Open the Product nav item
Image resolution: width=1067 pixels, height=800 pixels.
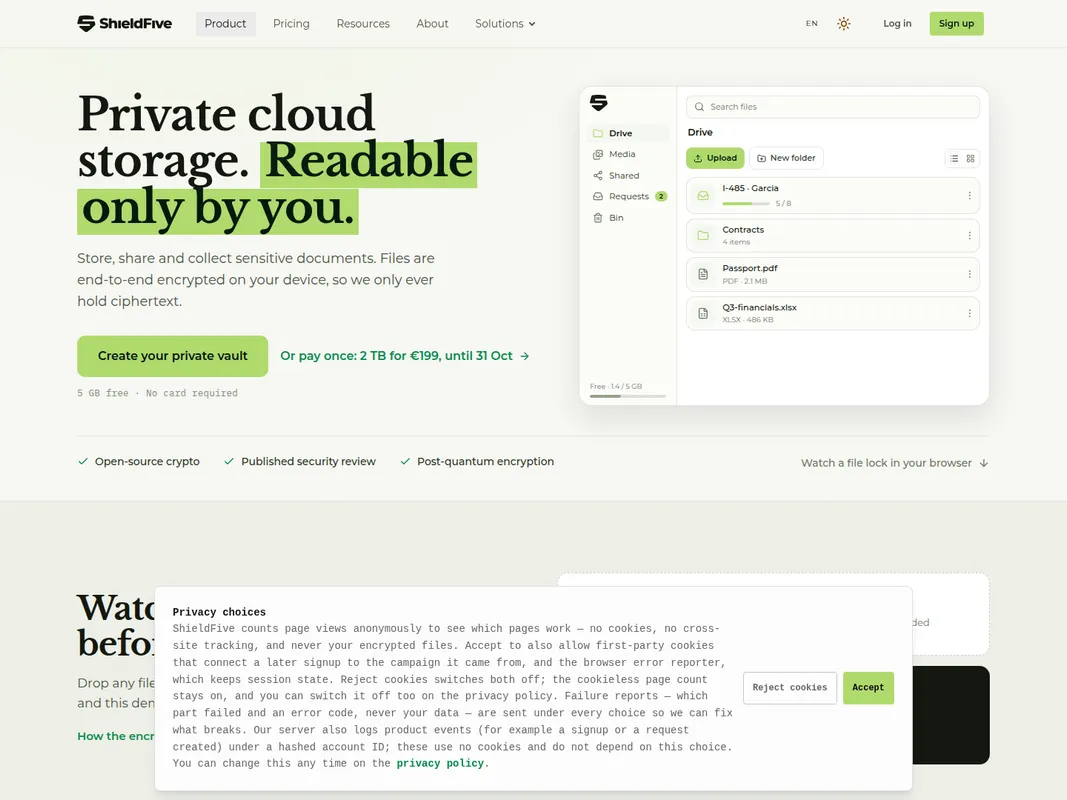225,24
